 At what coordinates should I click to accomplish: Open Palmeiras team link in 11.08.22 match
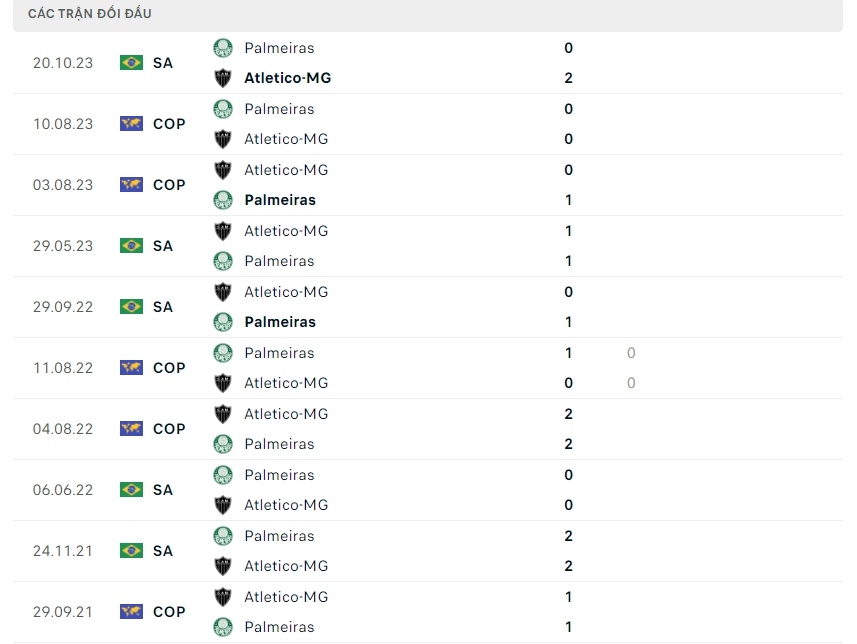click(x=279, y=353)
